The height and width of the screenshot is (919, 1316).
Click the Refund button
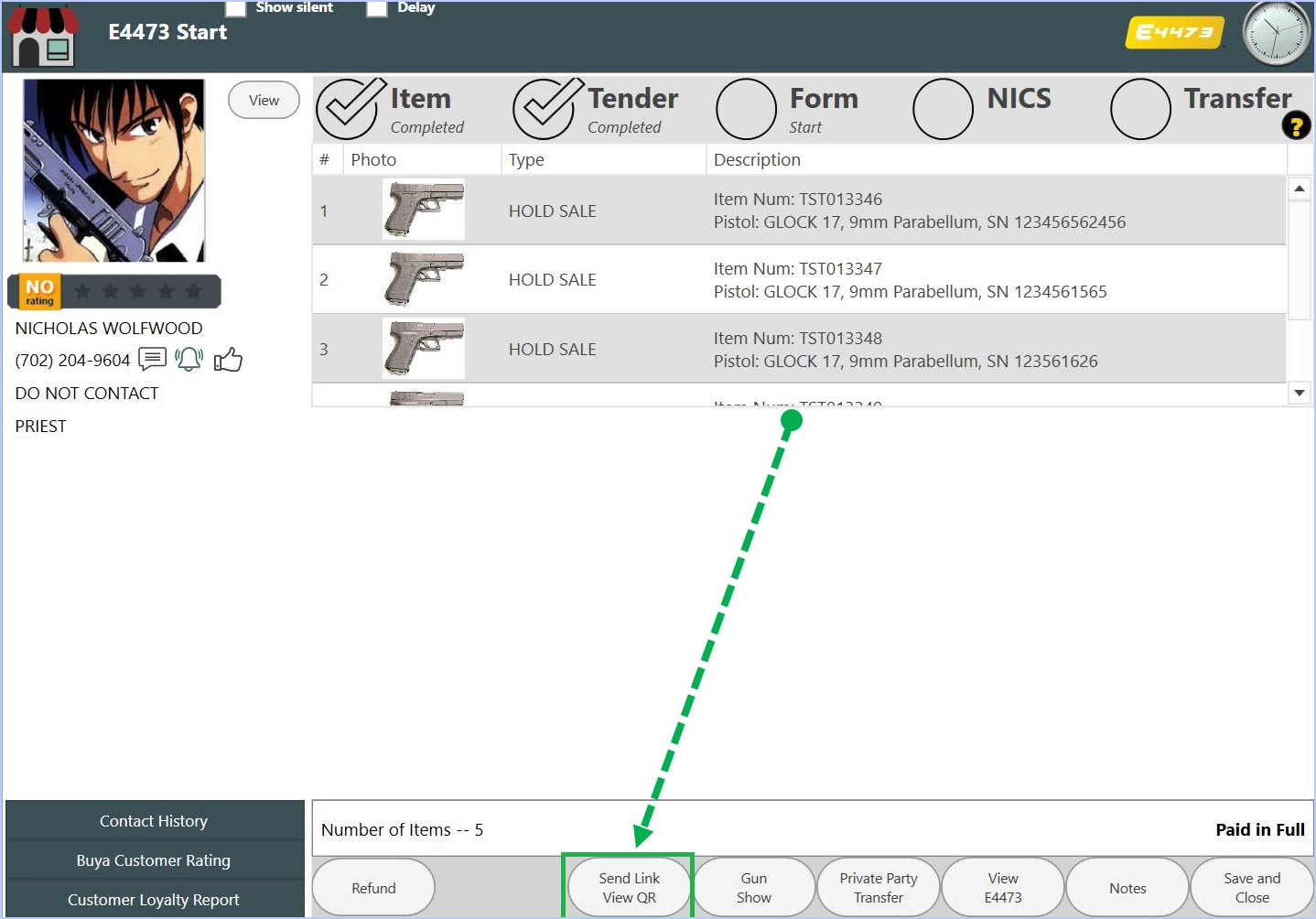[x=373, y=888]
